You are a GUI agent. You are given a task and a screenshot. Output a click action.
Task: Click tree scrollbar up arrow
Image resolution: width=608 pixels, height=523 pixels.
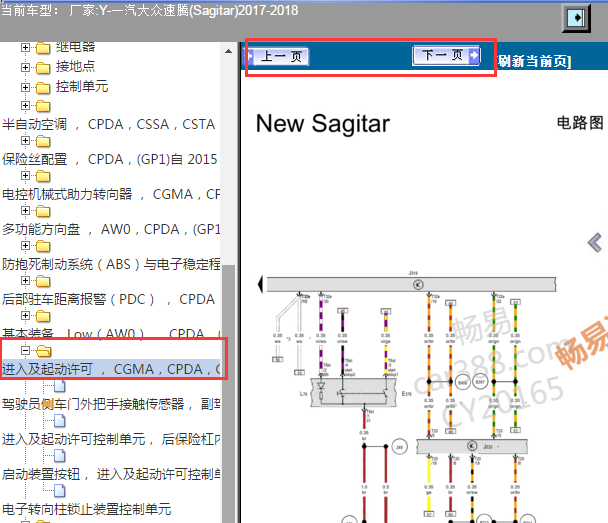click(x=228, y=51)
